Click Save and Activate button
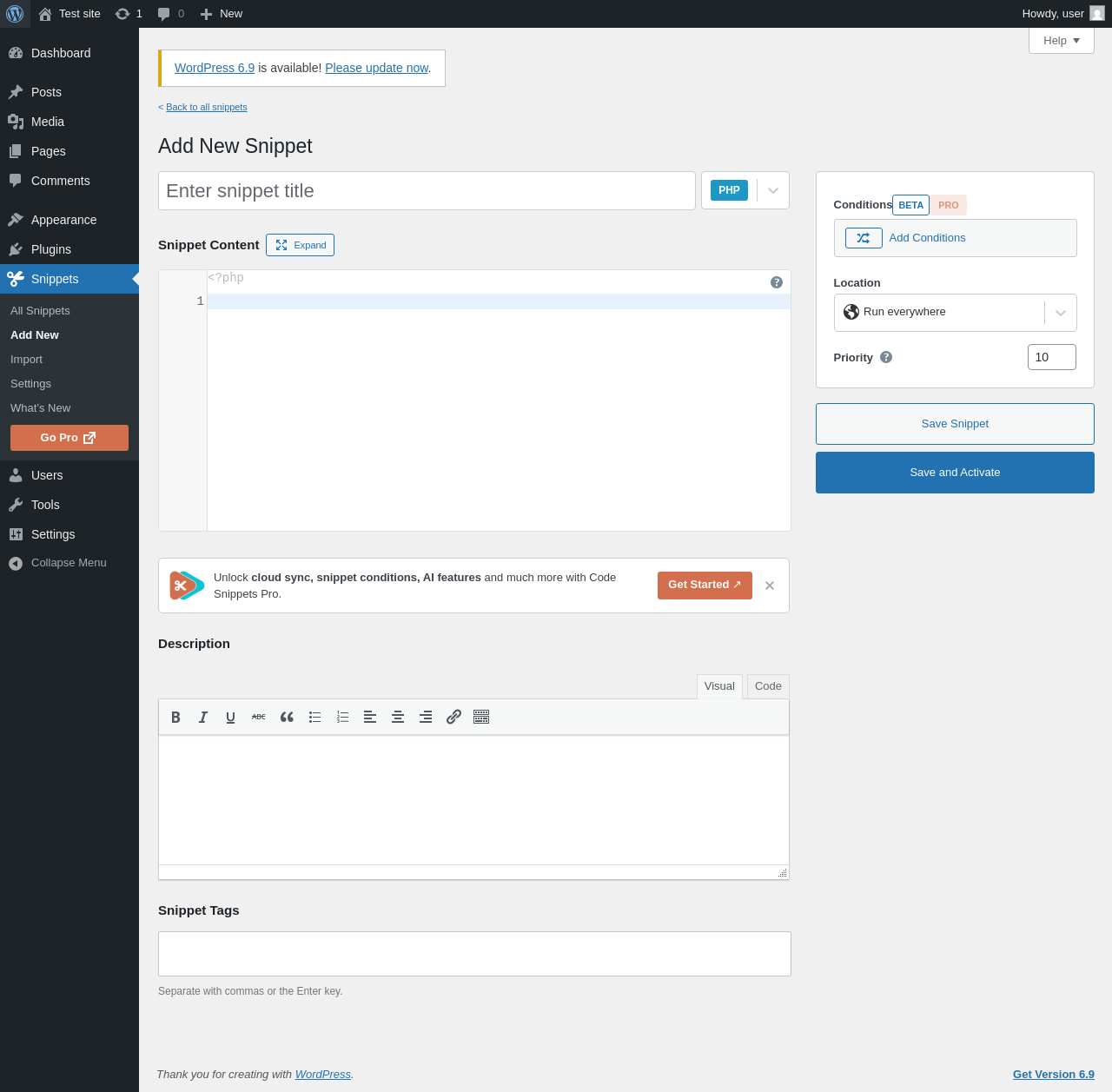This screenshot has width=1112, height=1092. (955, 473)
